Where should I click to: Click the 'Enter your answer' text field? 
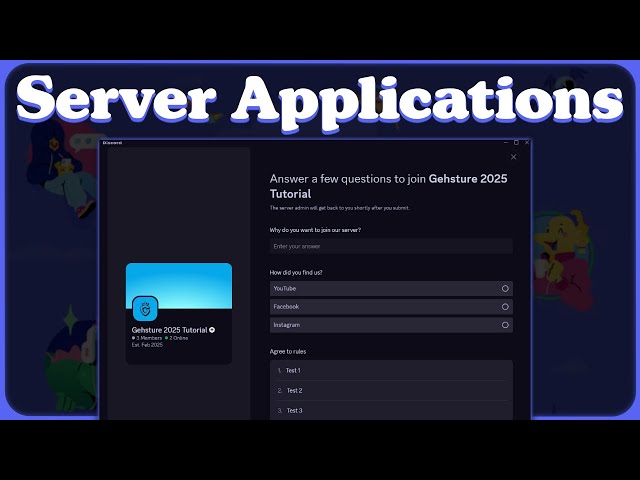(x=391, y=246)
